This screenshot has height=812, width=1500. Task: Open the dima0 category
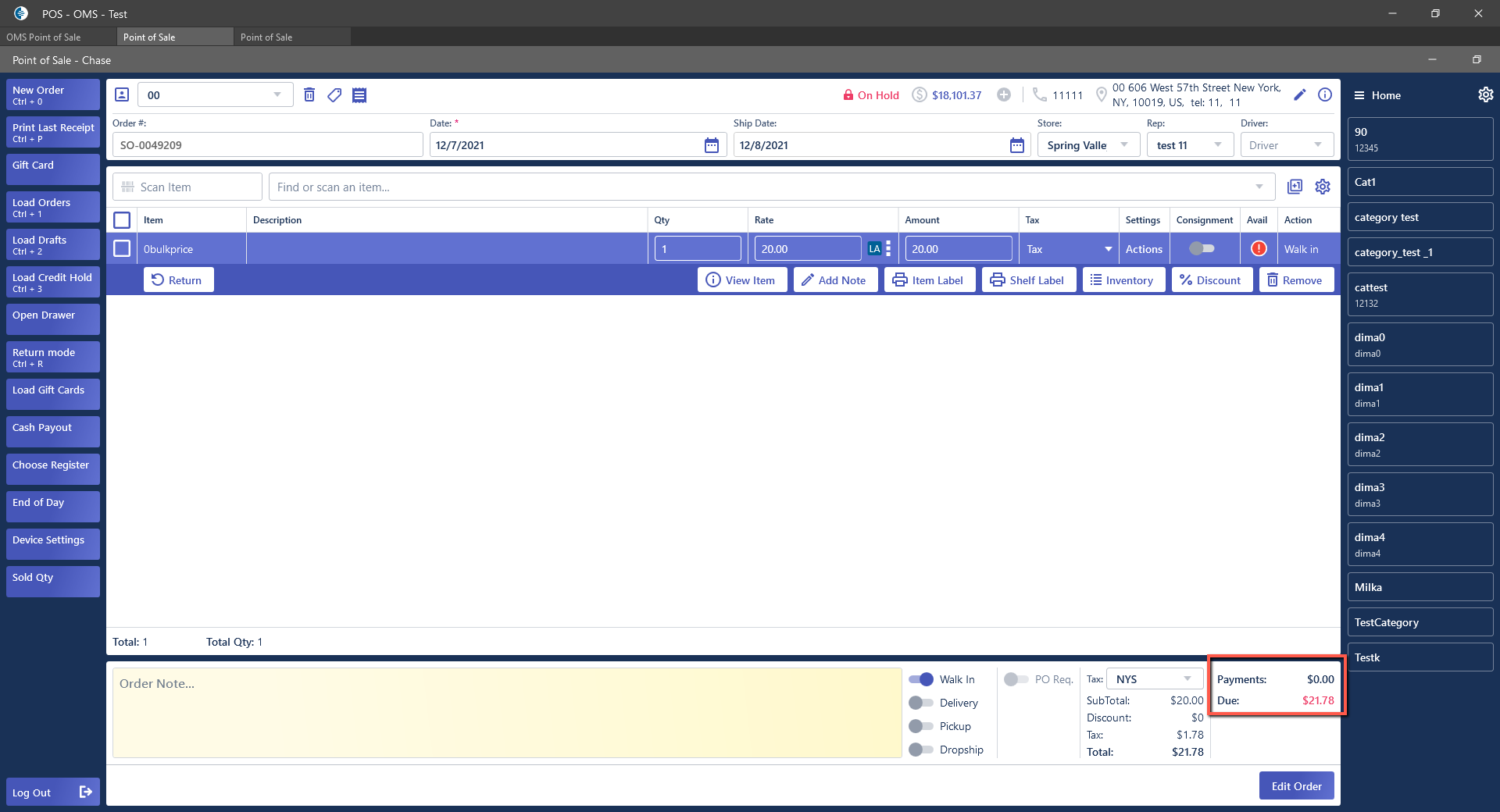(1420, 344)
